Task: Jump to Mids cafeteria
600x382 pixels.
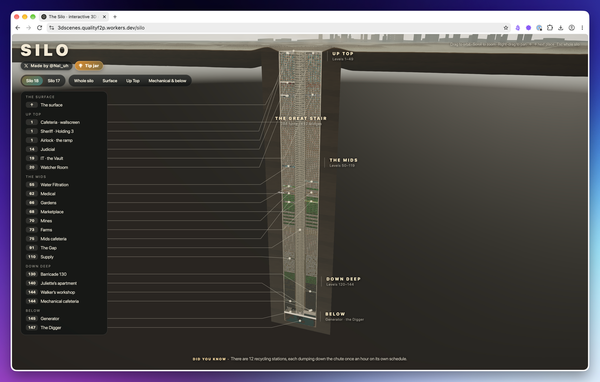Action: coord(64,239)
